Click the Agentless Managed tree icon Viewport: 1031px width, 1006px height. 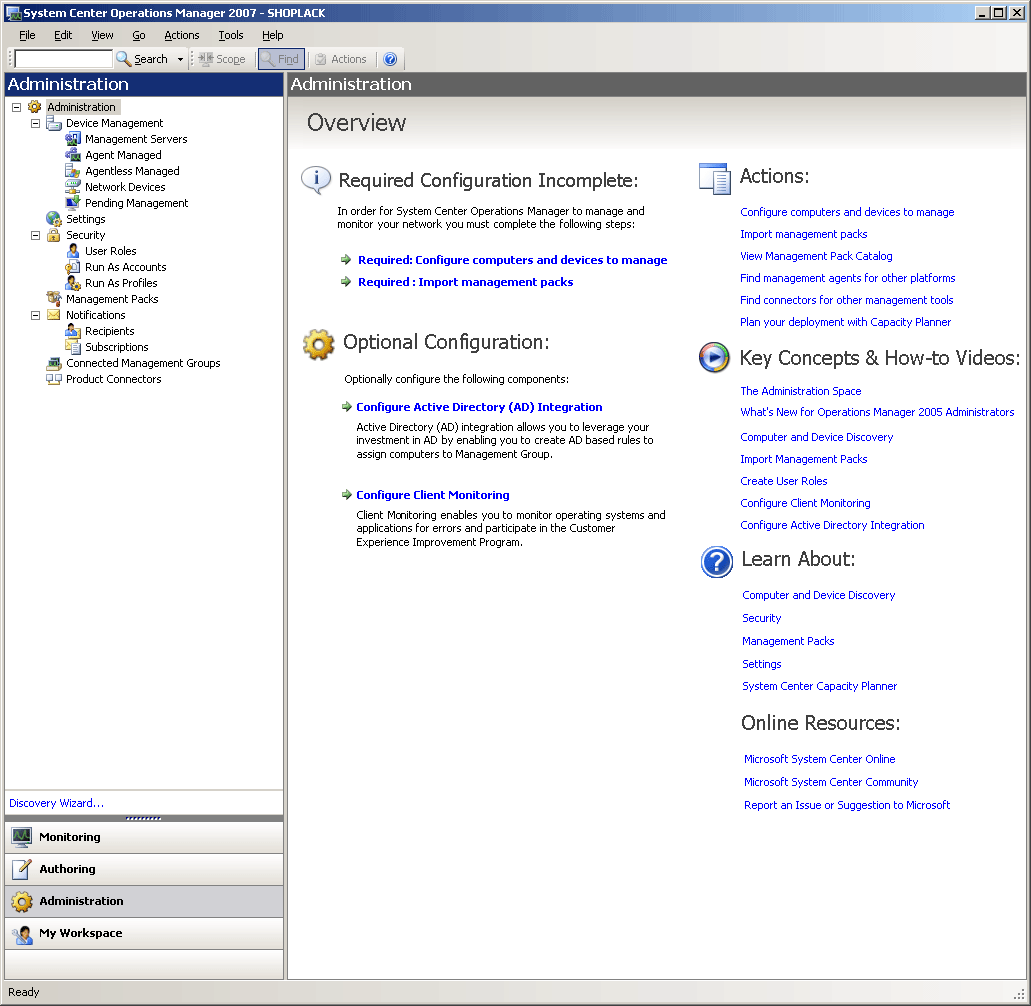pyautogui.click(x=72, y=171)
